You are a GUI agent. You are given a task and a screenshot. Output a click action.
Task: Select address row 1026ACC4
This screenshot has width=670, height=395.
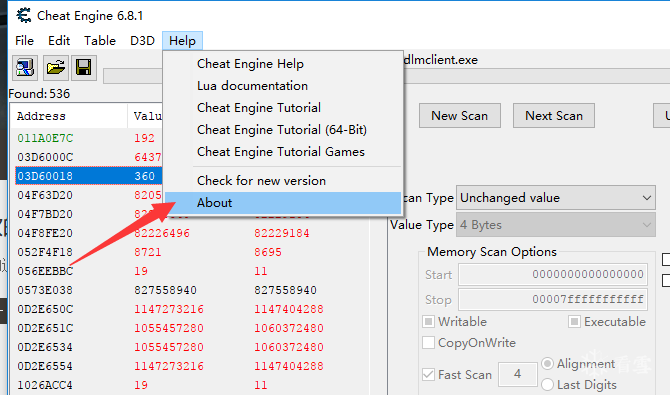point(45,385)
